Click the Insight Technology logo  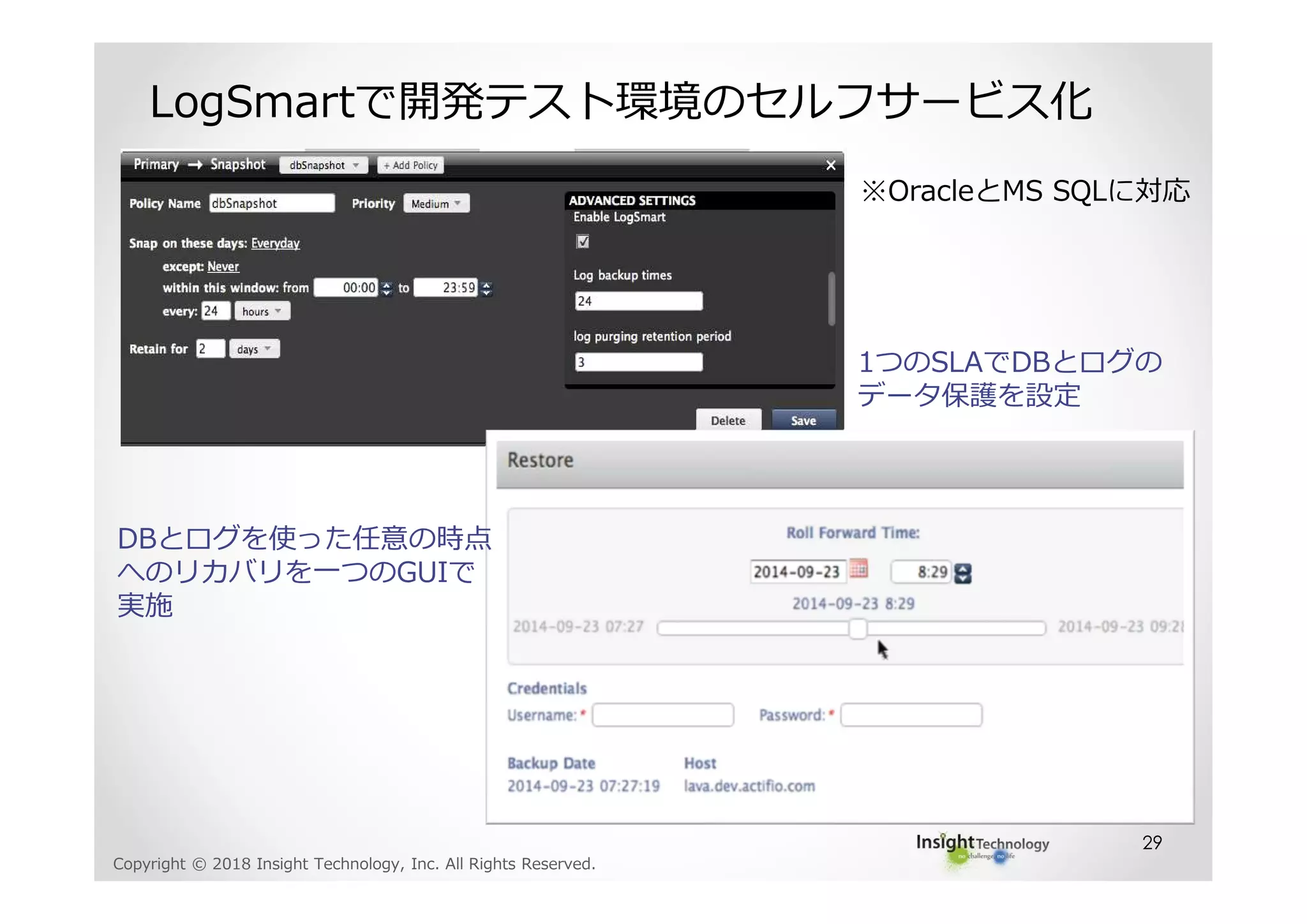click(983, 849)
